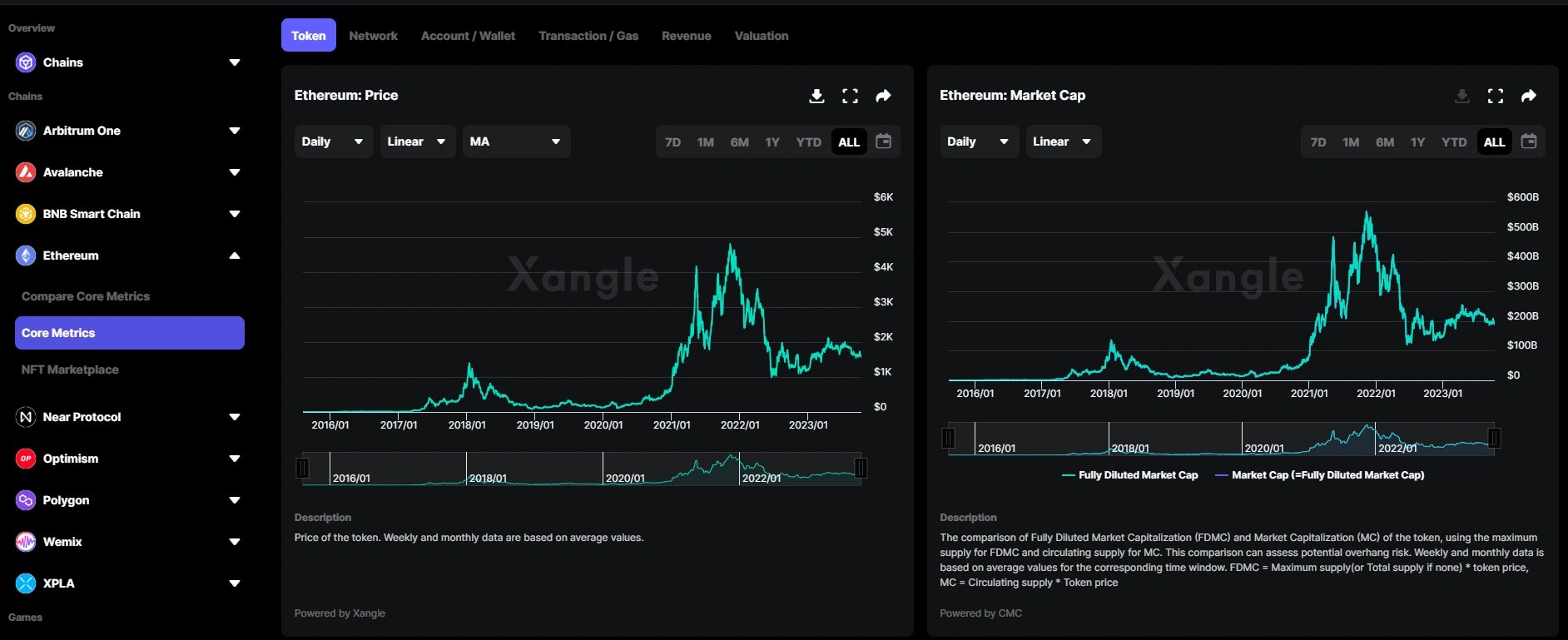Select YTD range on Market Cap chart
The height and width of the screenshot is (640, 1568).
(1454, 142)
